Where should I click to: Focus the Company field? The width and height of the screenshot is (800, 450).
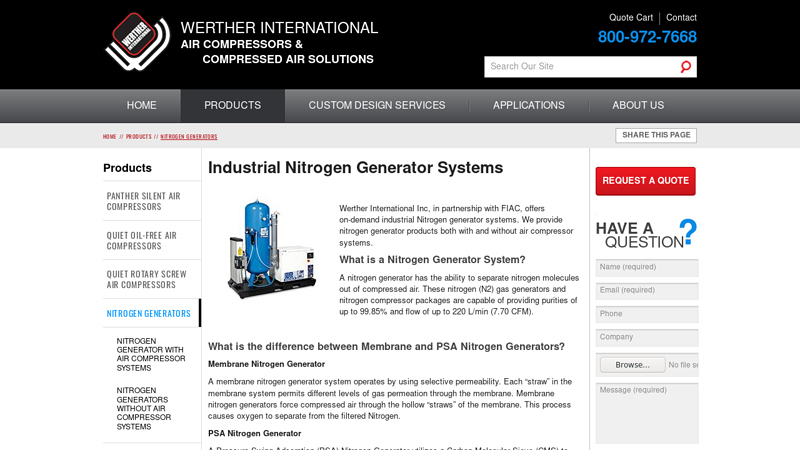tap(647, 338)
